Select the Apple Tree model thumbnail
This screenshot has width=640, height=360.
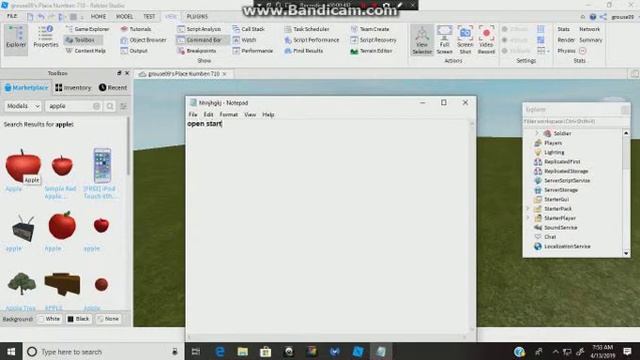tap(22, 284)
